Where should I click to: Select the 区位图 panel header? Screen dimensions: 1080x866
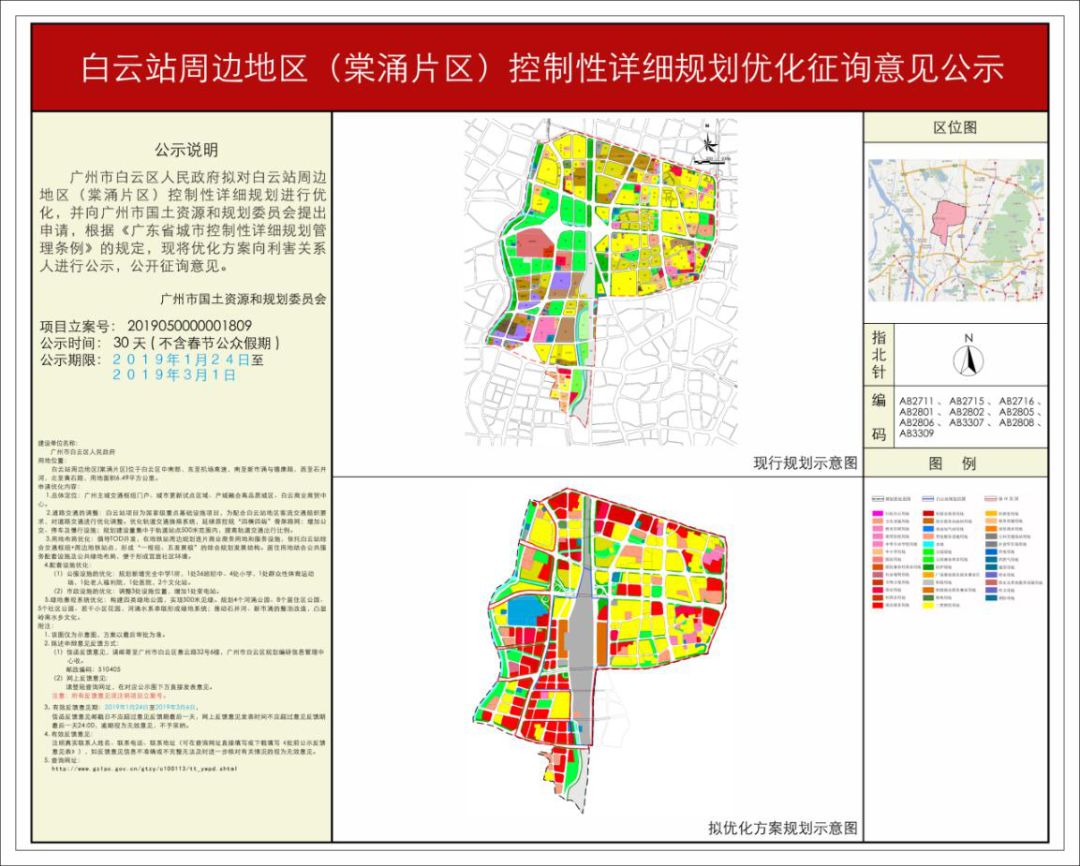coord(955,127)
